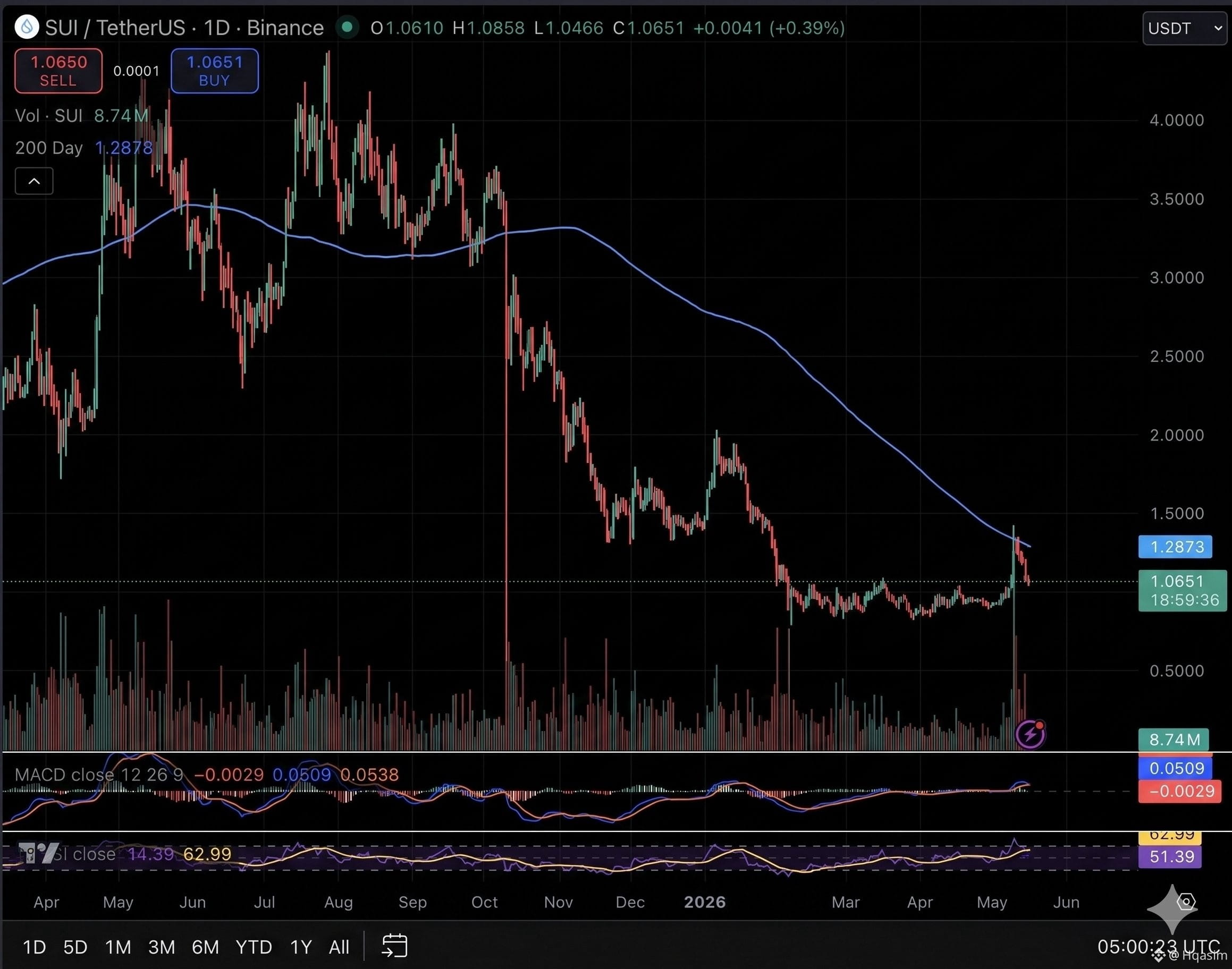Click the 62.99 value in RSI legend
The width and height of the screenshot is (1232, 969).
[x=207, y=854]
